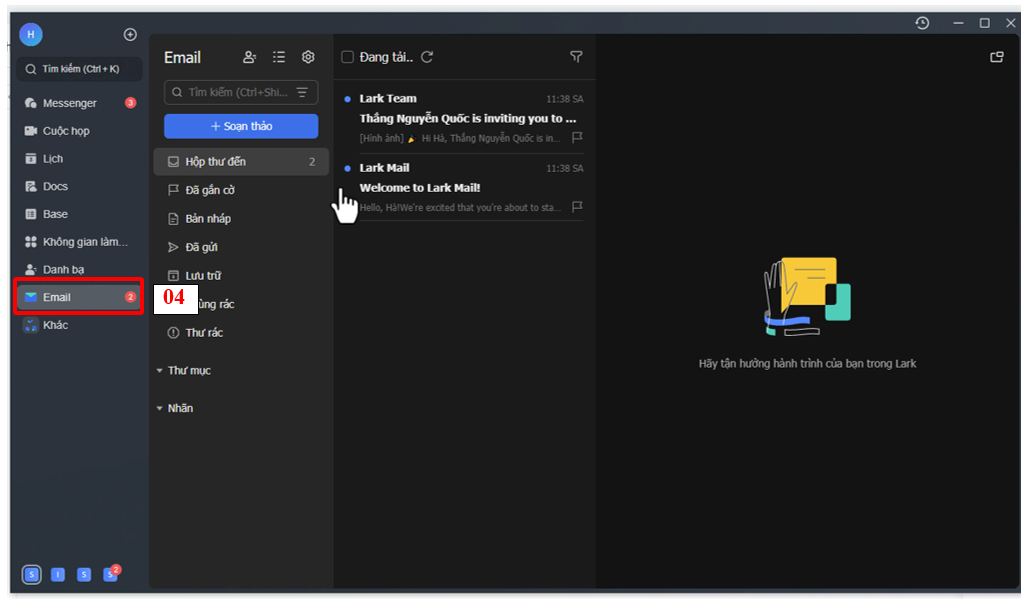1031x604 pixels.
Task: Click the inbox unread count 2
Action: pos(312,162)
